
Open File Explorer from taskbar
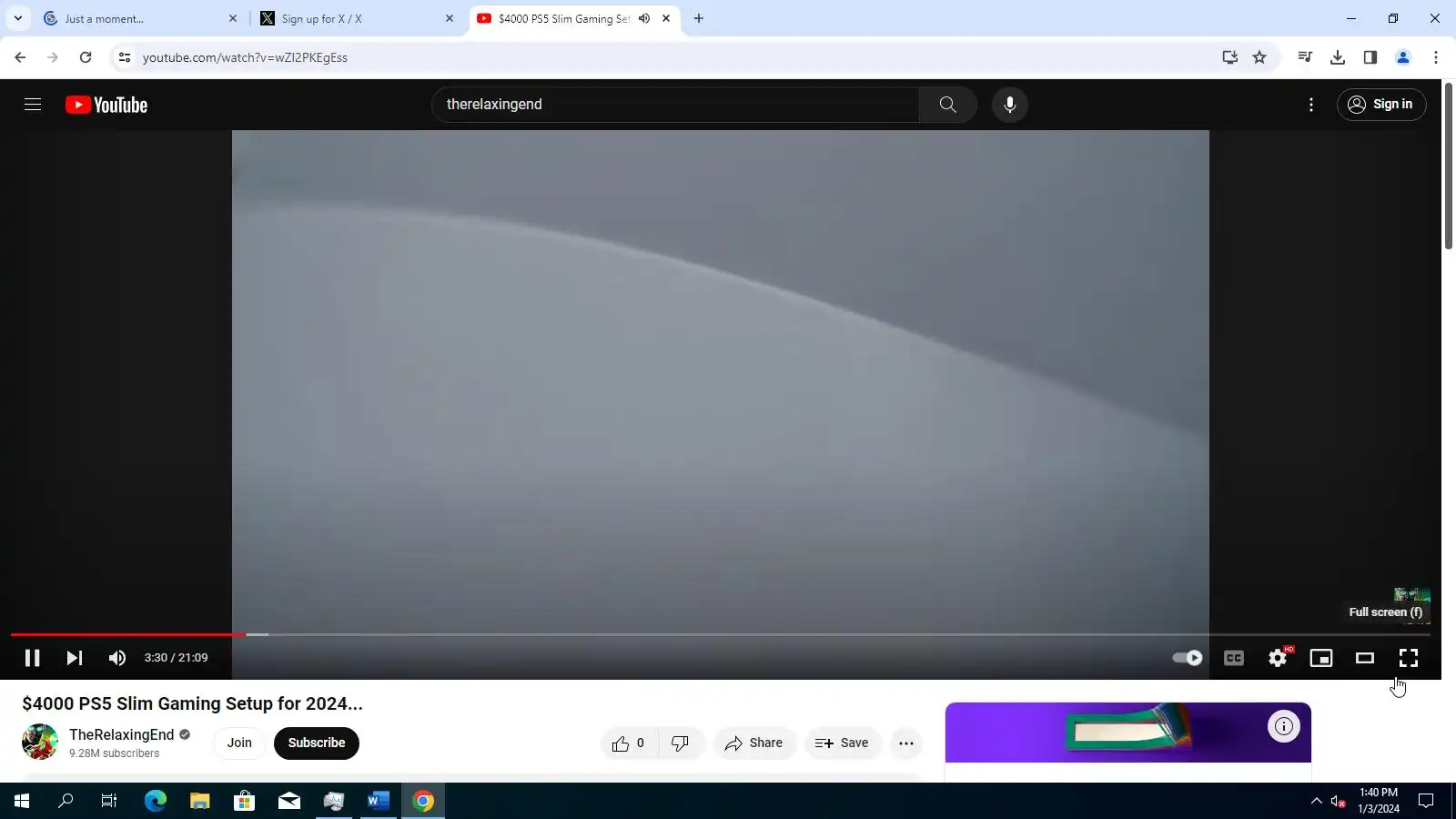[x=200, y=801]
